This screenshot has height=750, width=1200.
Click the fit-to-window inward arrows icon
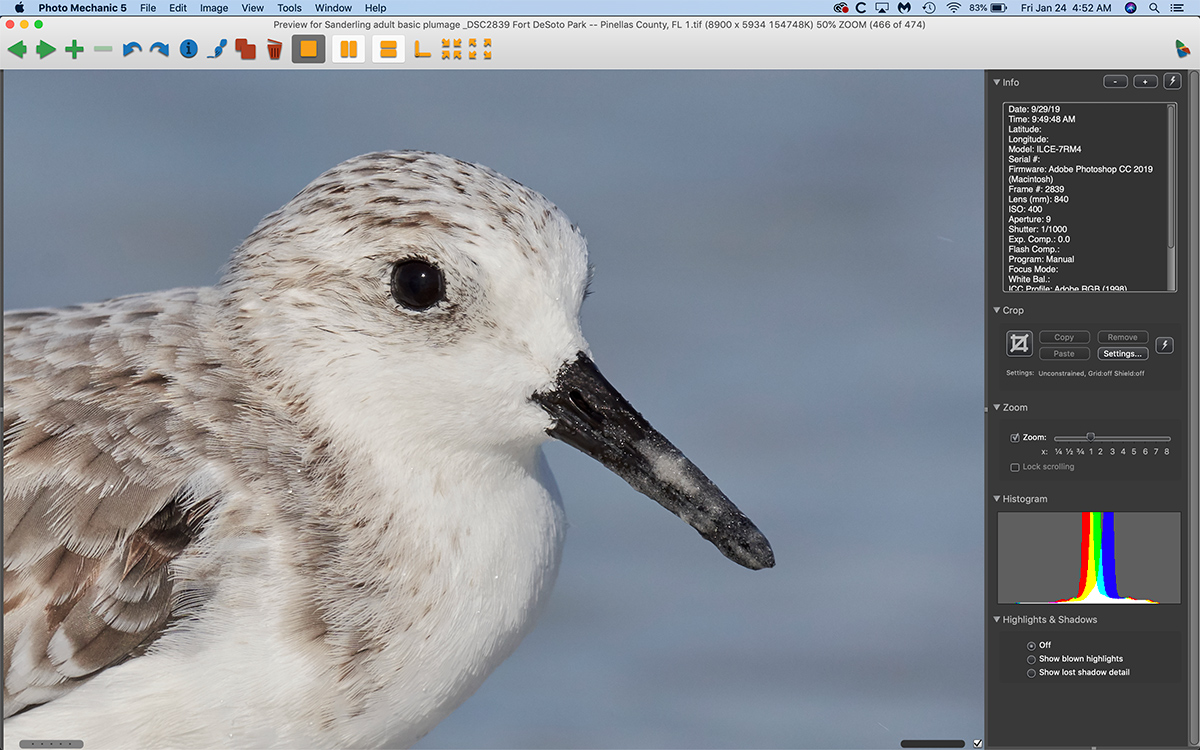click(x=452, y=49)
